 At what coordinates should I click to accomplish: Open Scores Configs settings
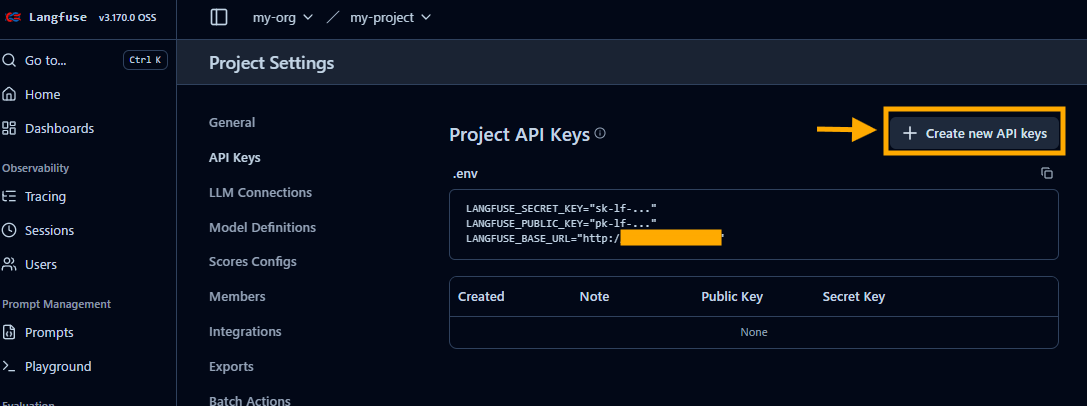click(253, 262)
